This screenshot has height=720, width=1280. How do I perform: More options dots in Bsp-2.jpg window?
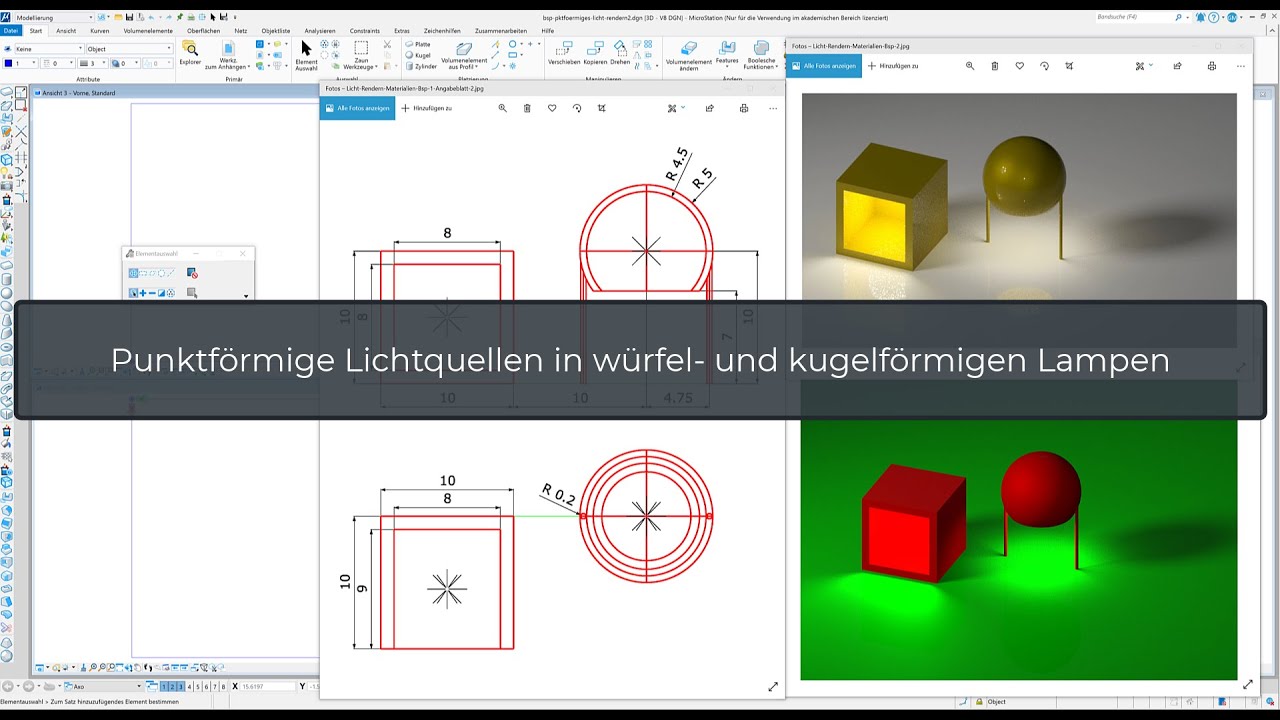(1241, 66)
